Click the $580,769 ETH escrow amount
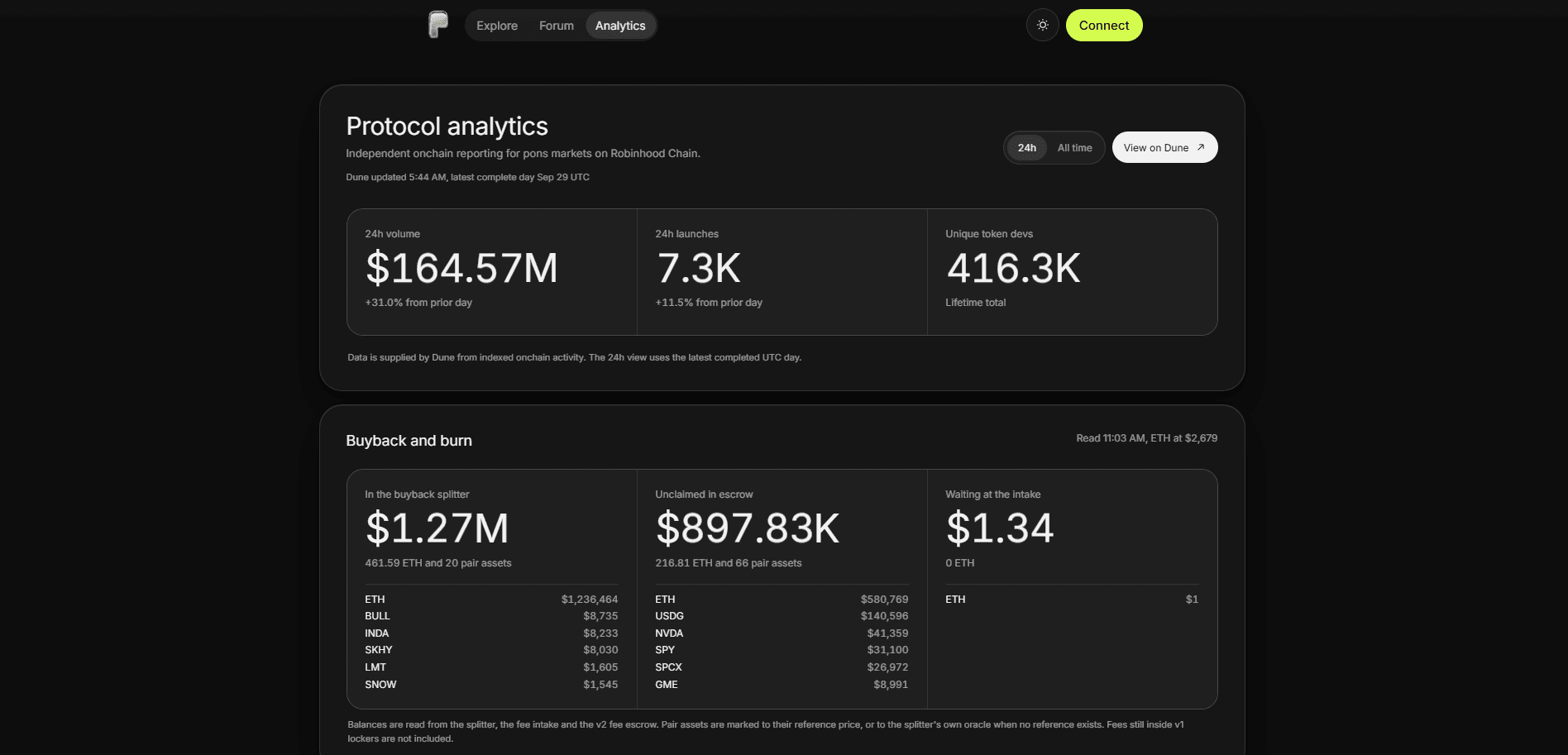The height and width of the screenshot is (755, 1568). (x=884, y=600)
